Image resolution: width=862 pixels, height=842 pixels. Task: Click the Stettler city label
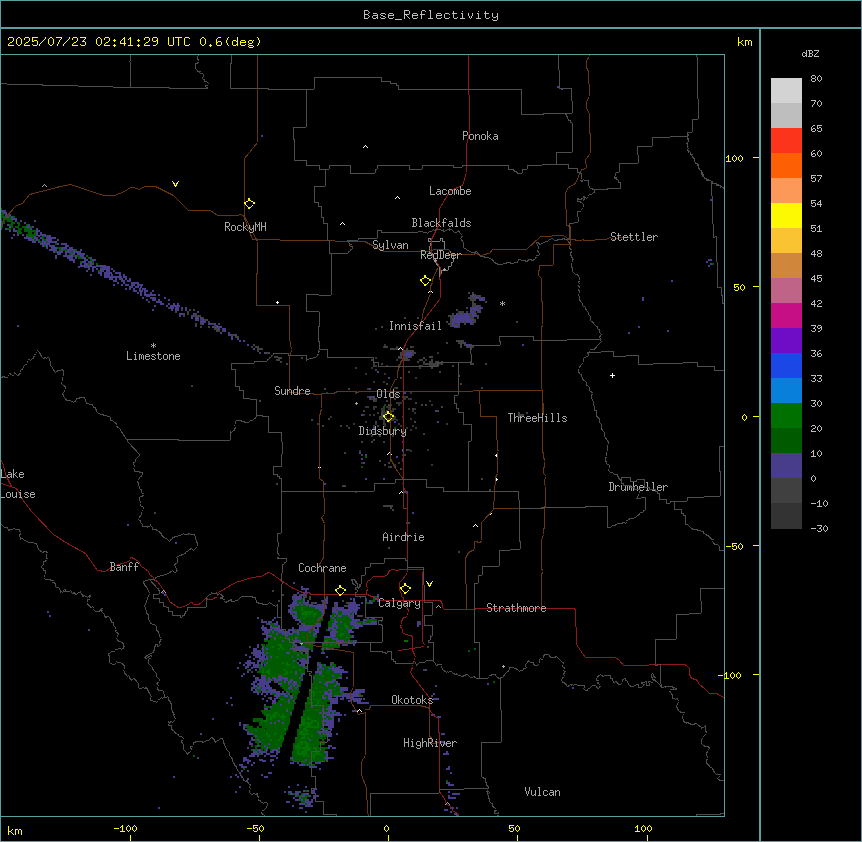click(x=634, y=237)
